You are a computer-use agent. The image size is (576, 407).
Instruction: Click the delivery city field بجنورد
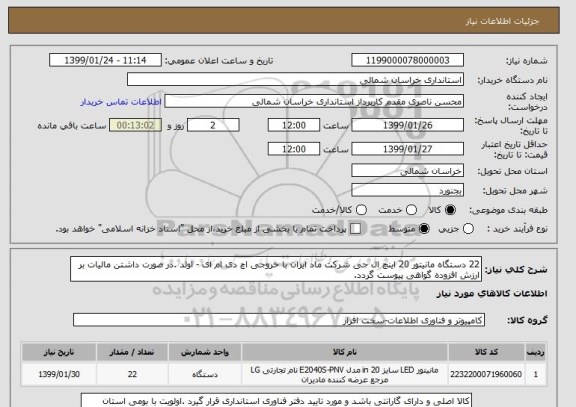(x=407, y=190)
